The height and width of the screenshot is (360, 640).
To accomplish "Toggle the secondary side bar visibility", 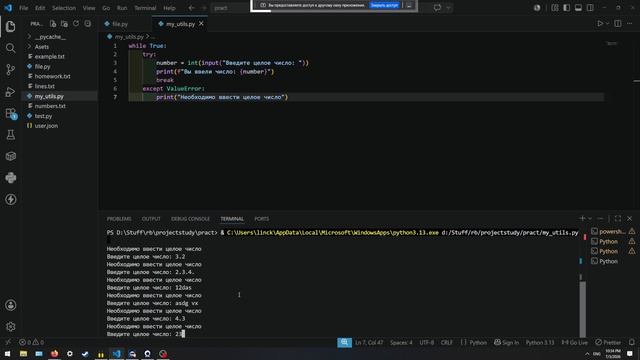I will (590, 8).
